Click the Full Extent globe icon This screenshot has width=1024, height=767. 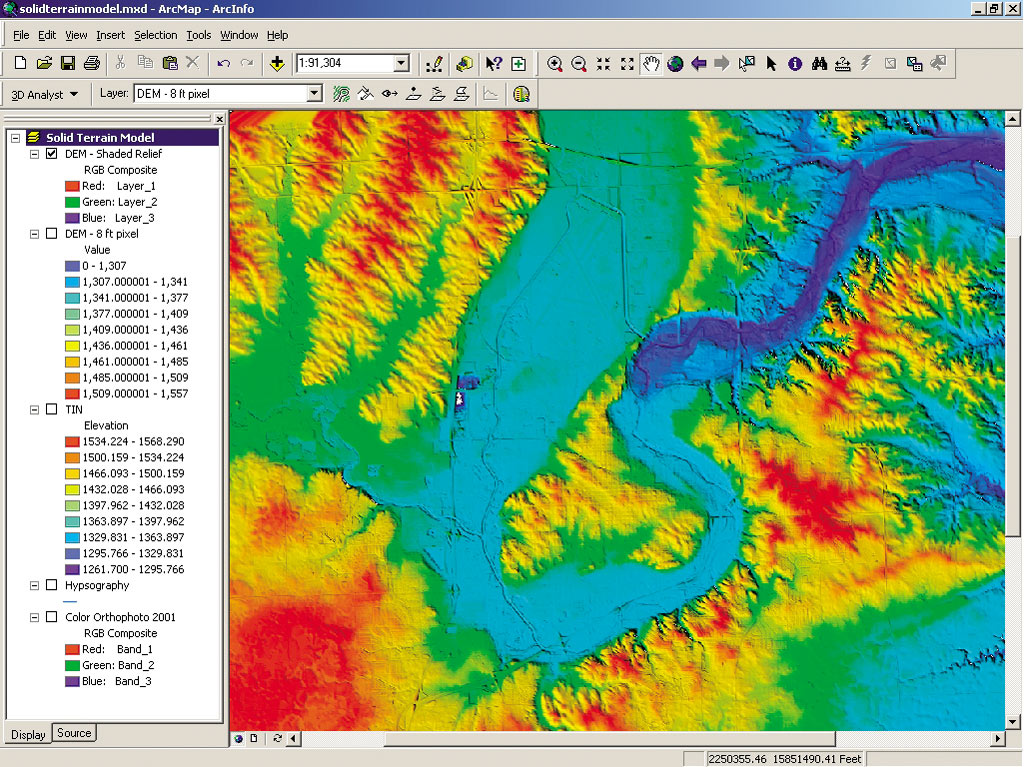click(675, 64)
